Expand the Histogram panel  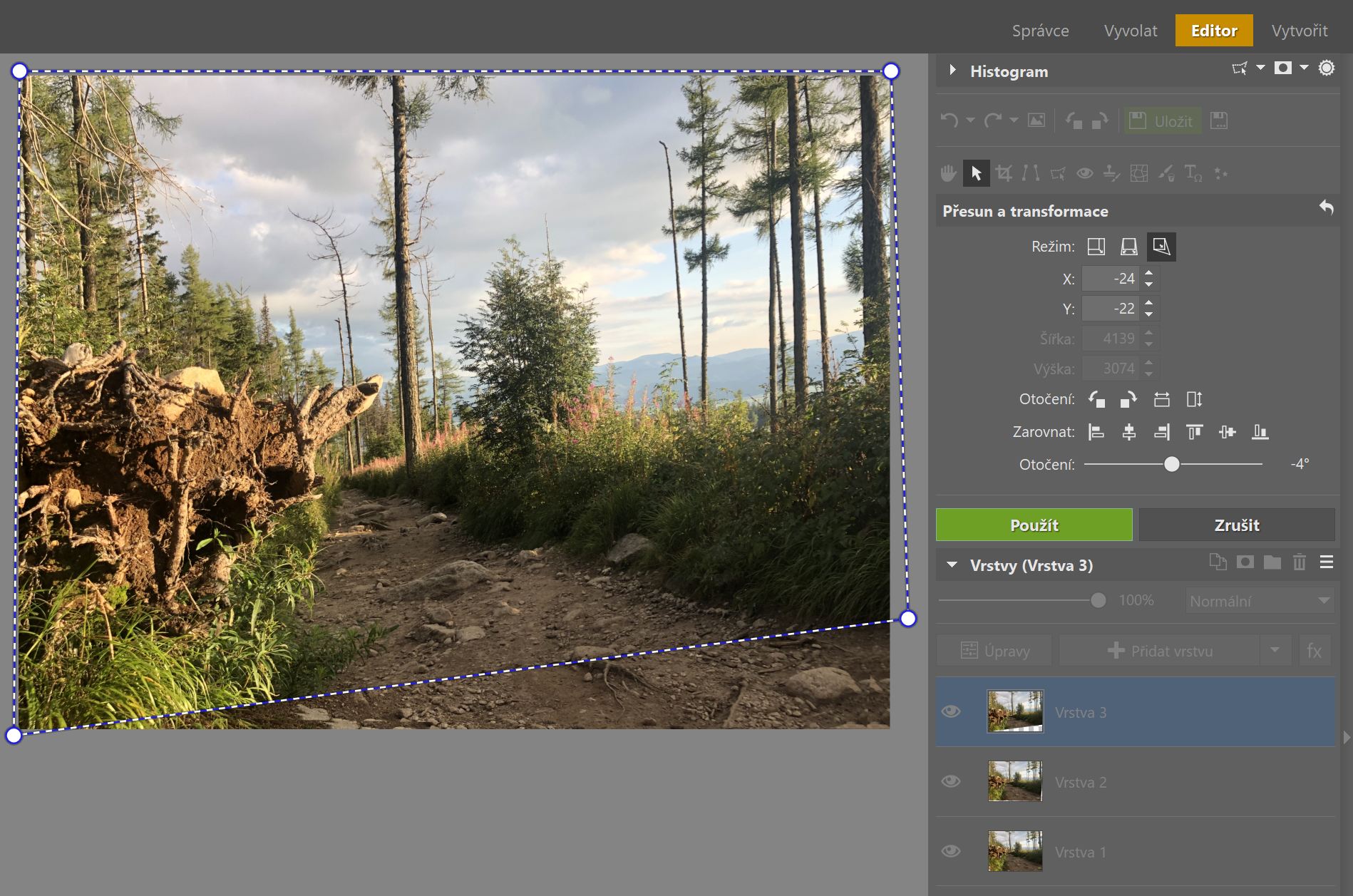[952, 70]
